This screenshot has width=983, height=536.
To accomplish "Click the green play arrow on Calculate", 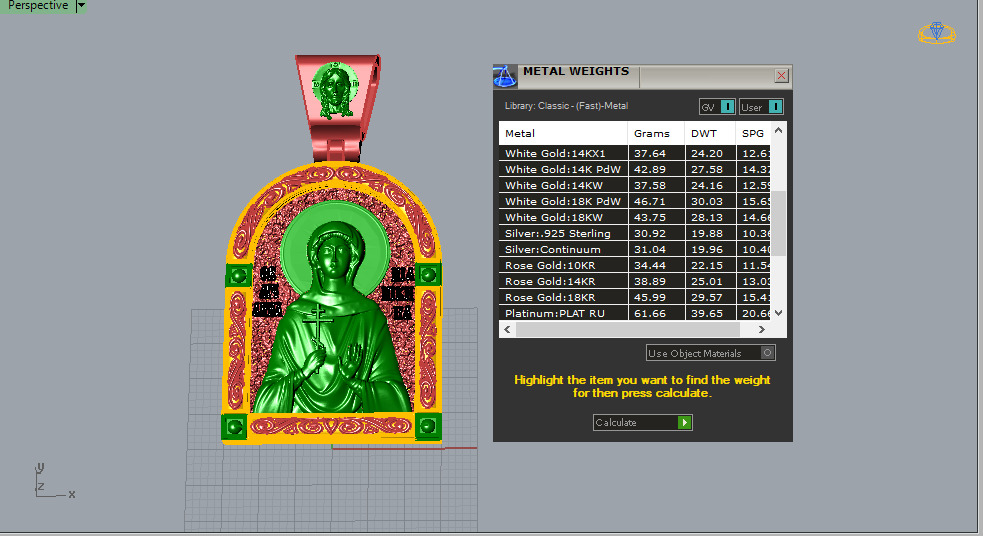I will point(685,423).
